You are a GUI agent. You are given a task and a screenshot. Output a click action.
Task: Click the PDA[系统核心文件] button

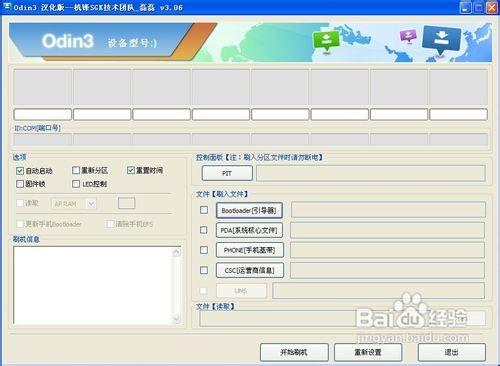(249, 230)
